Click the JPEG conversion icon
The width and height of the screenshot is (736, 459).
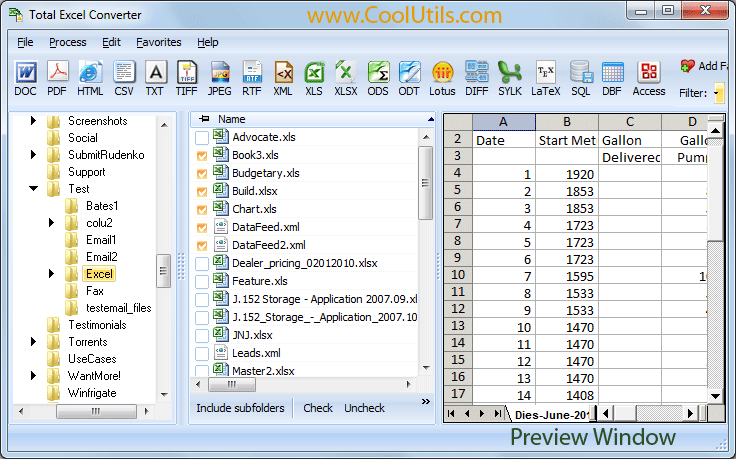point(220,78)
